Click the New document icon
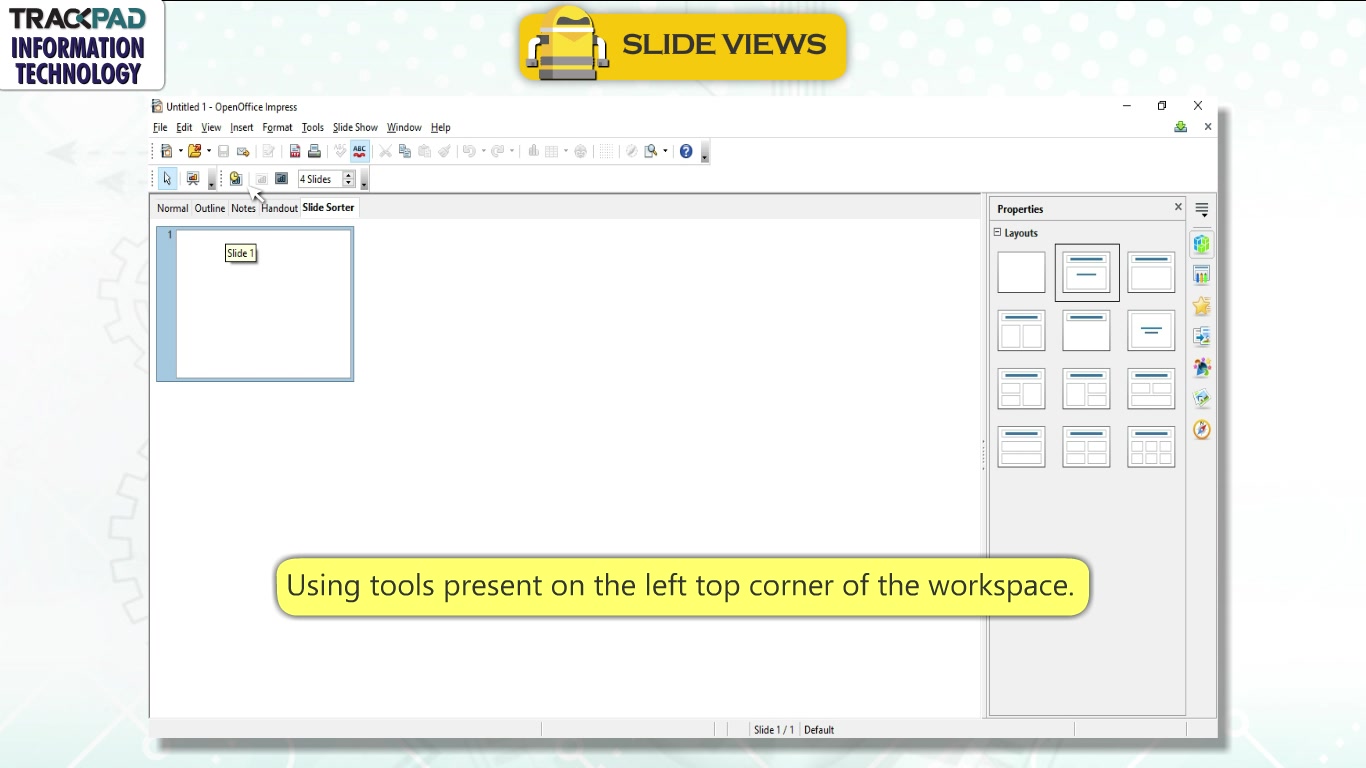 click(x=167, y=151)
